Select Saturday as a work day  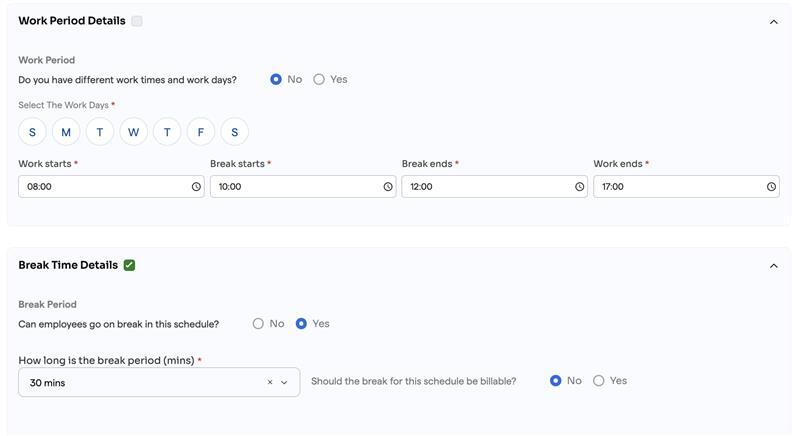(x=234, y=132)
